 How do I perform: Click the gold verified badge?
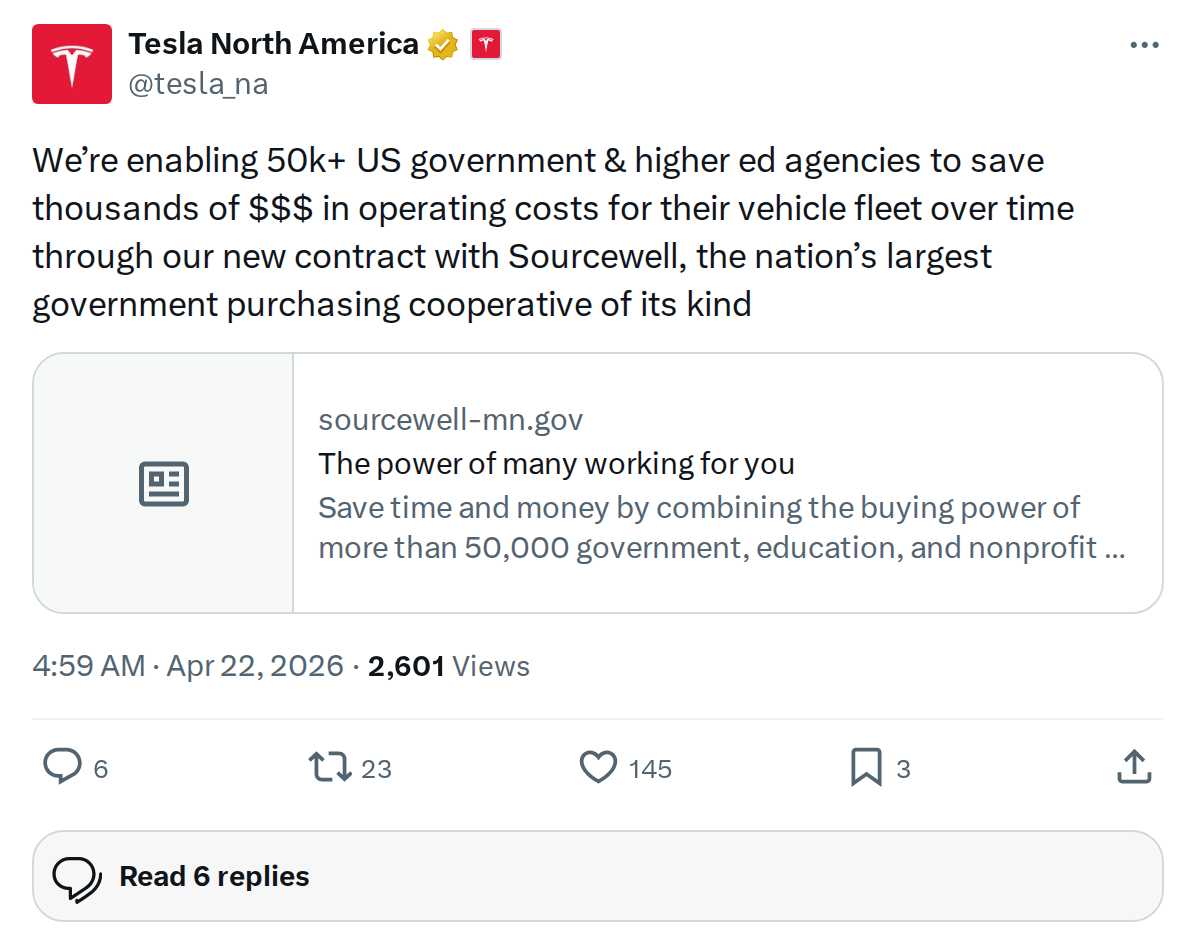pos(443,43)
